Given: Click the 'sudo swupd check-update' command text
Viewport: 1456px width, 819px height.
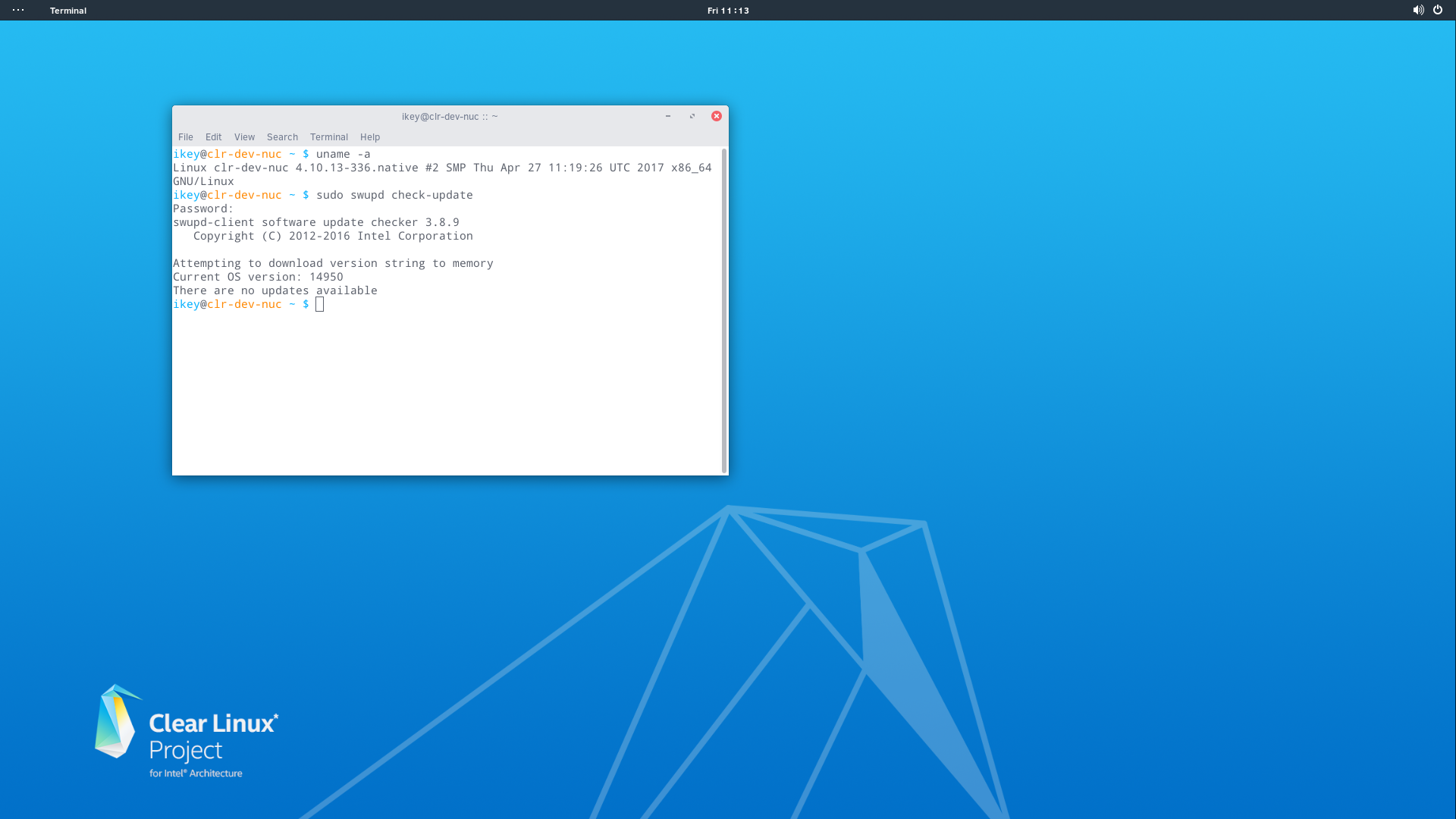Looking at the screenshot, I should pyautogui.click(x=394, y=195).
